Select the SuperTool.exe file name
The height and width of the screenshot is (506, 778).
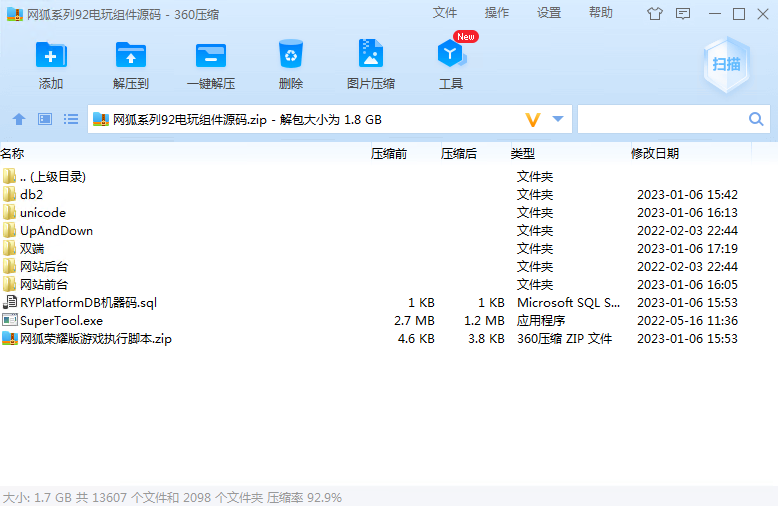pos(62,320)
